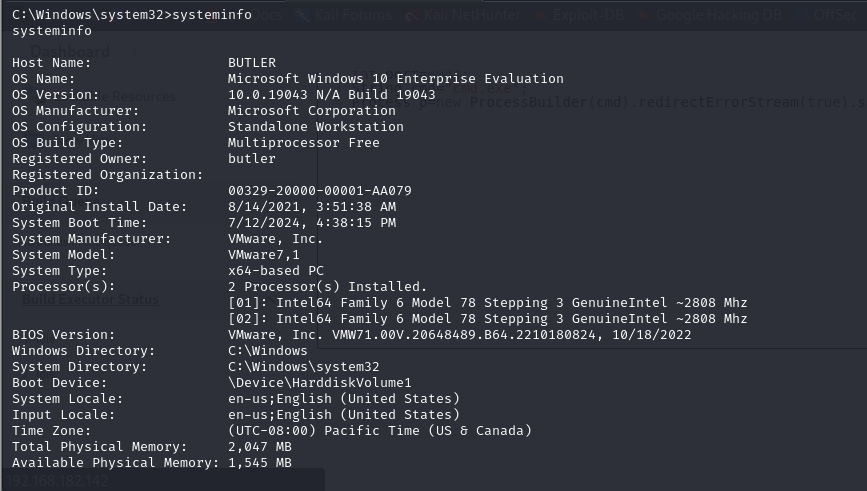Click the Host Name value BUTLER
The width and height of the screenshot is (867, 491).
point(252,63)
